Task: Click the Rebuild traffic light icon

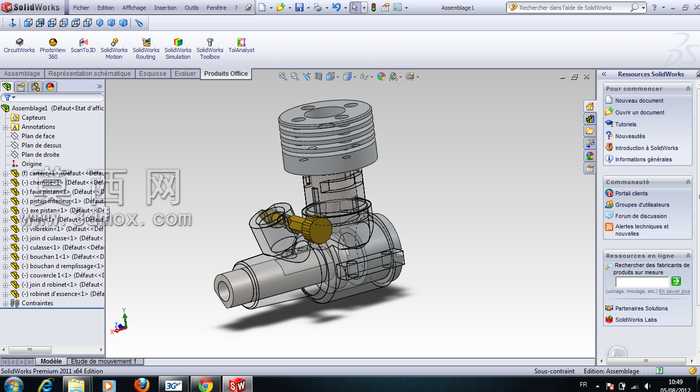Action: coord(373,8)
